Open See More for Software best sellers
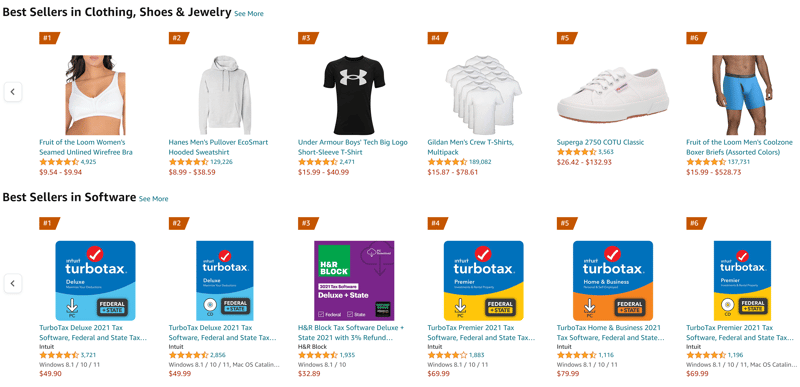This screenshot has width=800, height=387. 153,199
